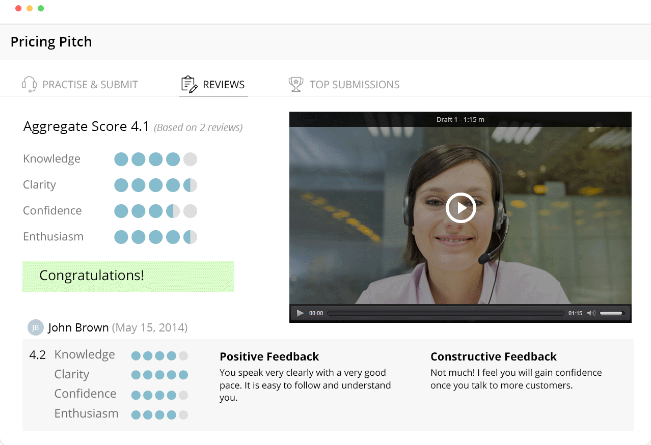Click the red close window dot

point(18,8)
